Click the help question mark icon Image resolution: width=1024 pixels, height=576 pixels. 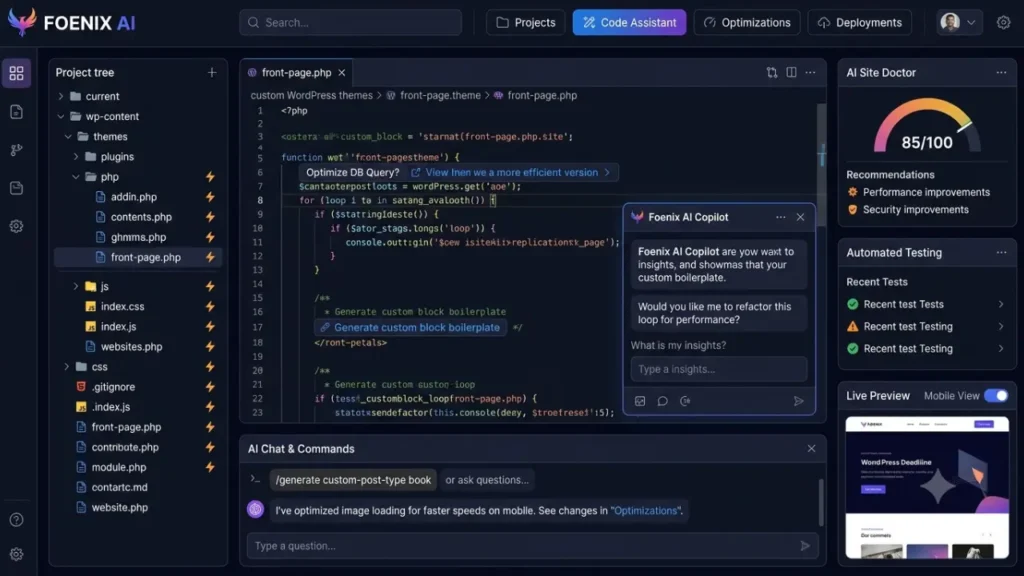(x=16, y=520)
